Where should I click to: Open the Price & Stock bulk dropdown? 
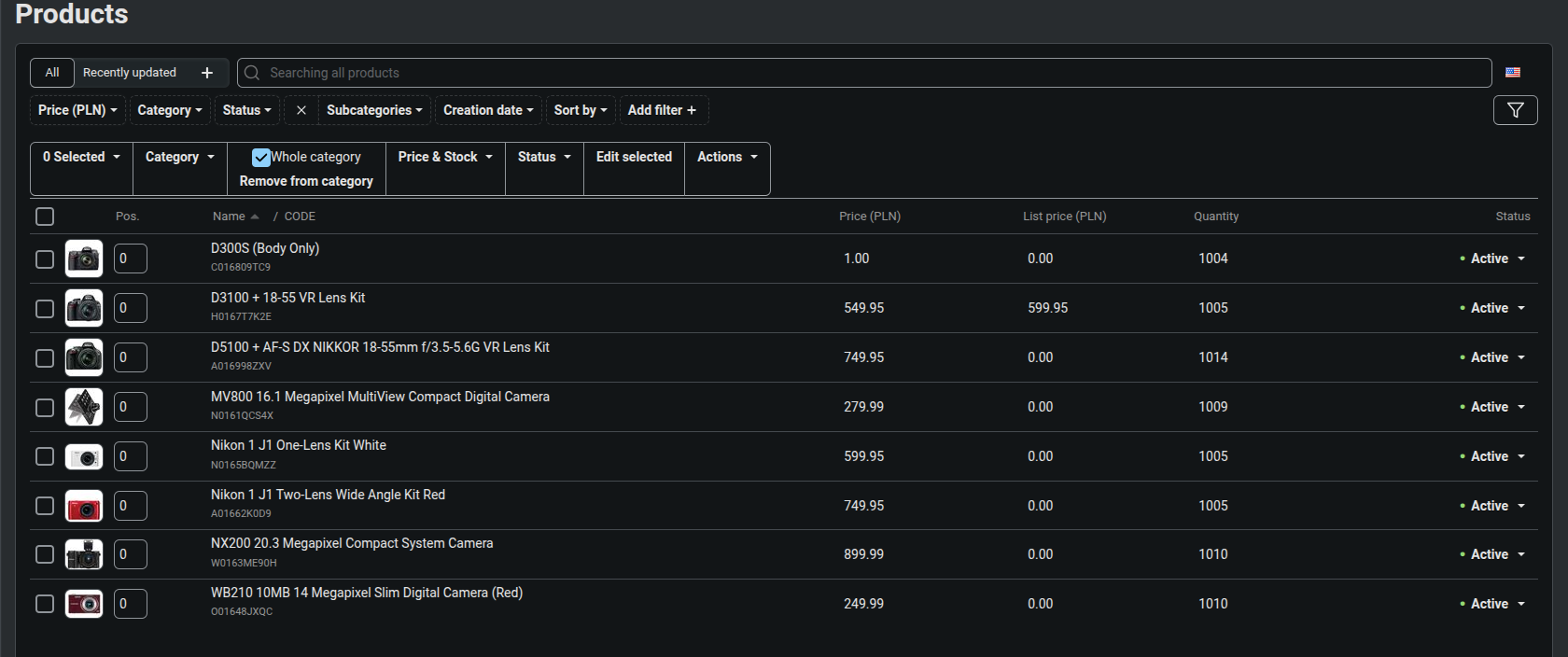point(445,157)
